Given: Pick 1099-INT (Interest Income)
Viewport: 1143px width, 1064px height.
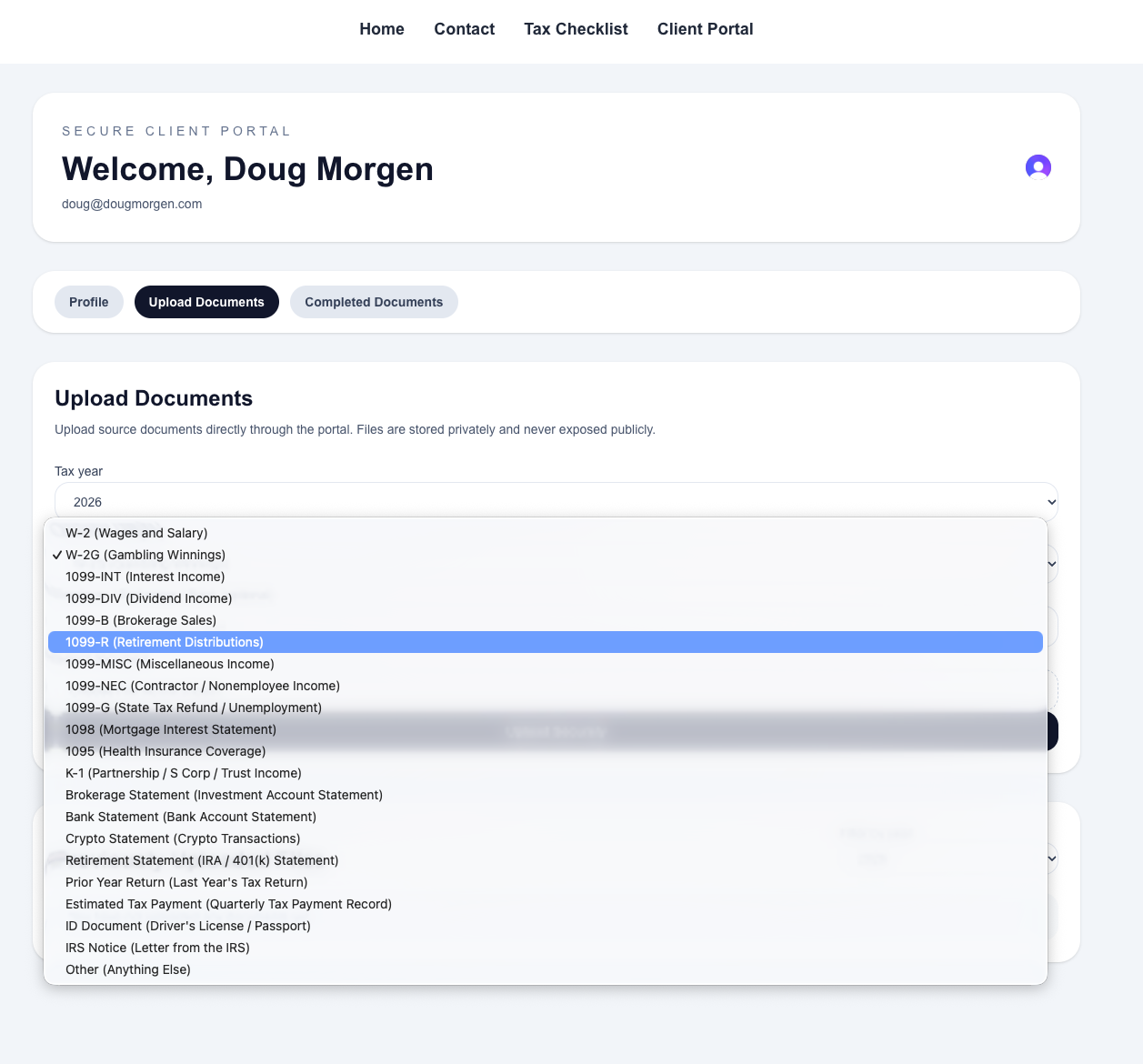Looking at the screenshot, I should [546, 577].
